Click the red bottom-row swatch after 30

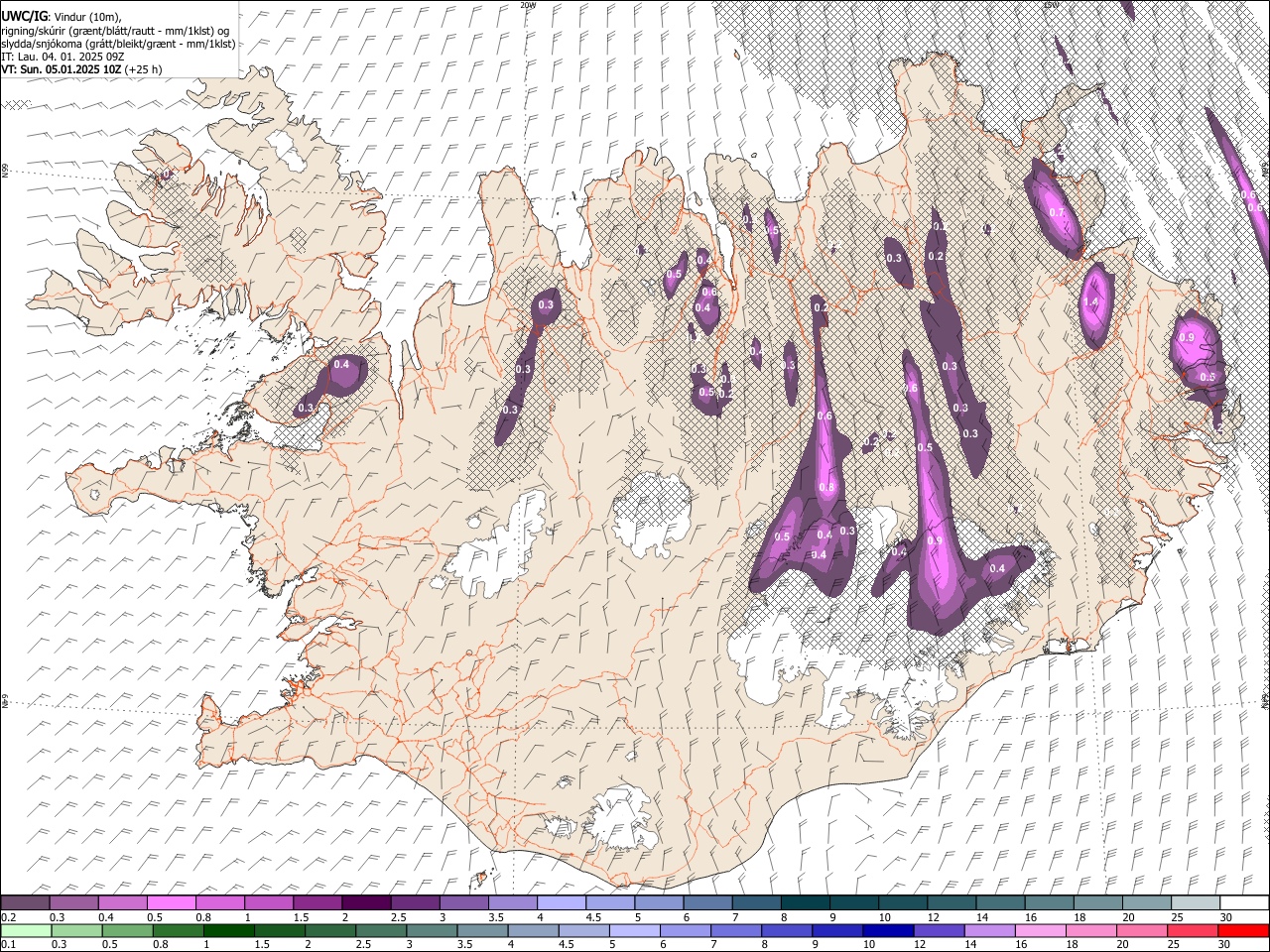[x=1241, y=930]
